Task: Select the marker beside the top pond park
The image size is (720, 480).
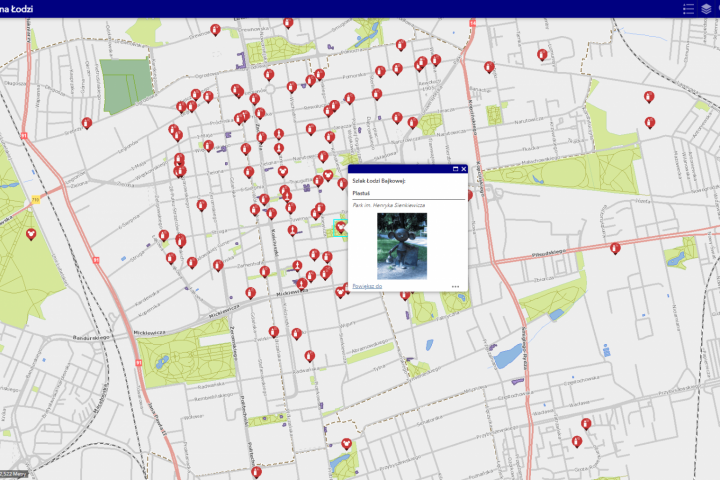Action: pos(401,45)
